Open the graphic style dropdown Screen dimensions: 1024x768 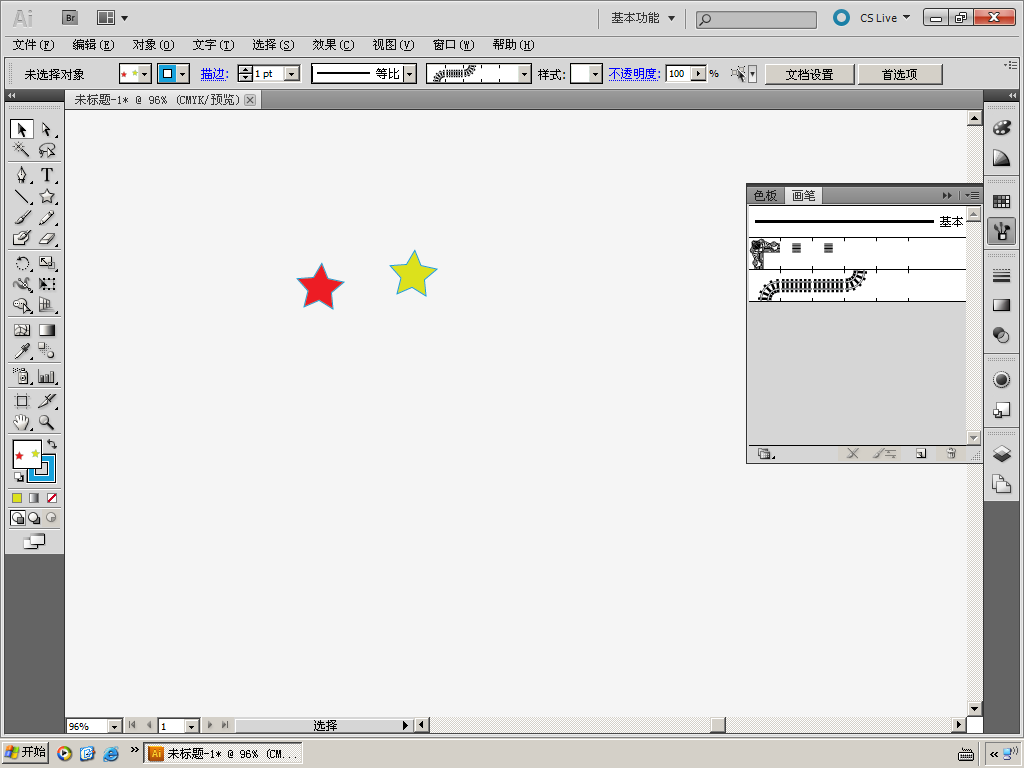(595, 74)
